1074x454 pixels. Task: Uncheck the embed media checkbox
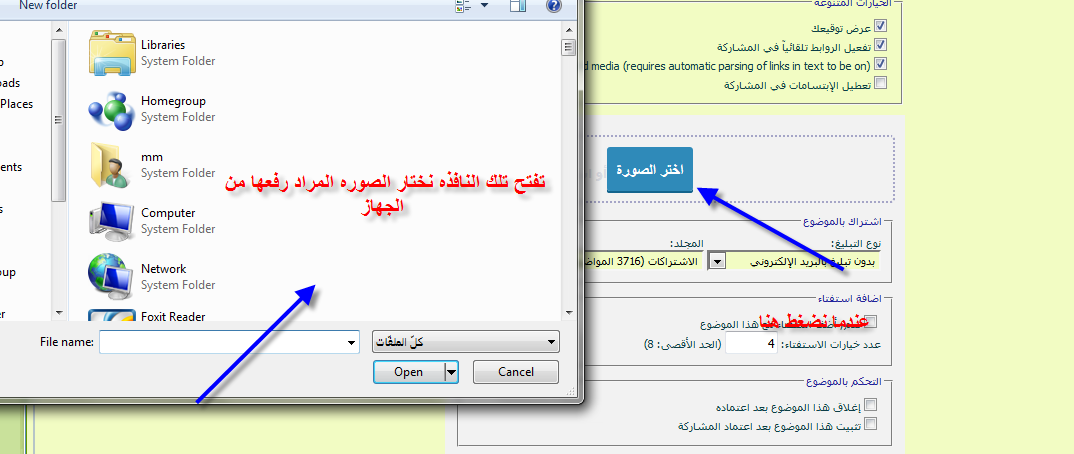(x=881, y=64)
